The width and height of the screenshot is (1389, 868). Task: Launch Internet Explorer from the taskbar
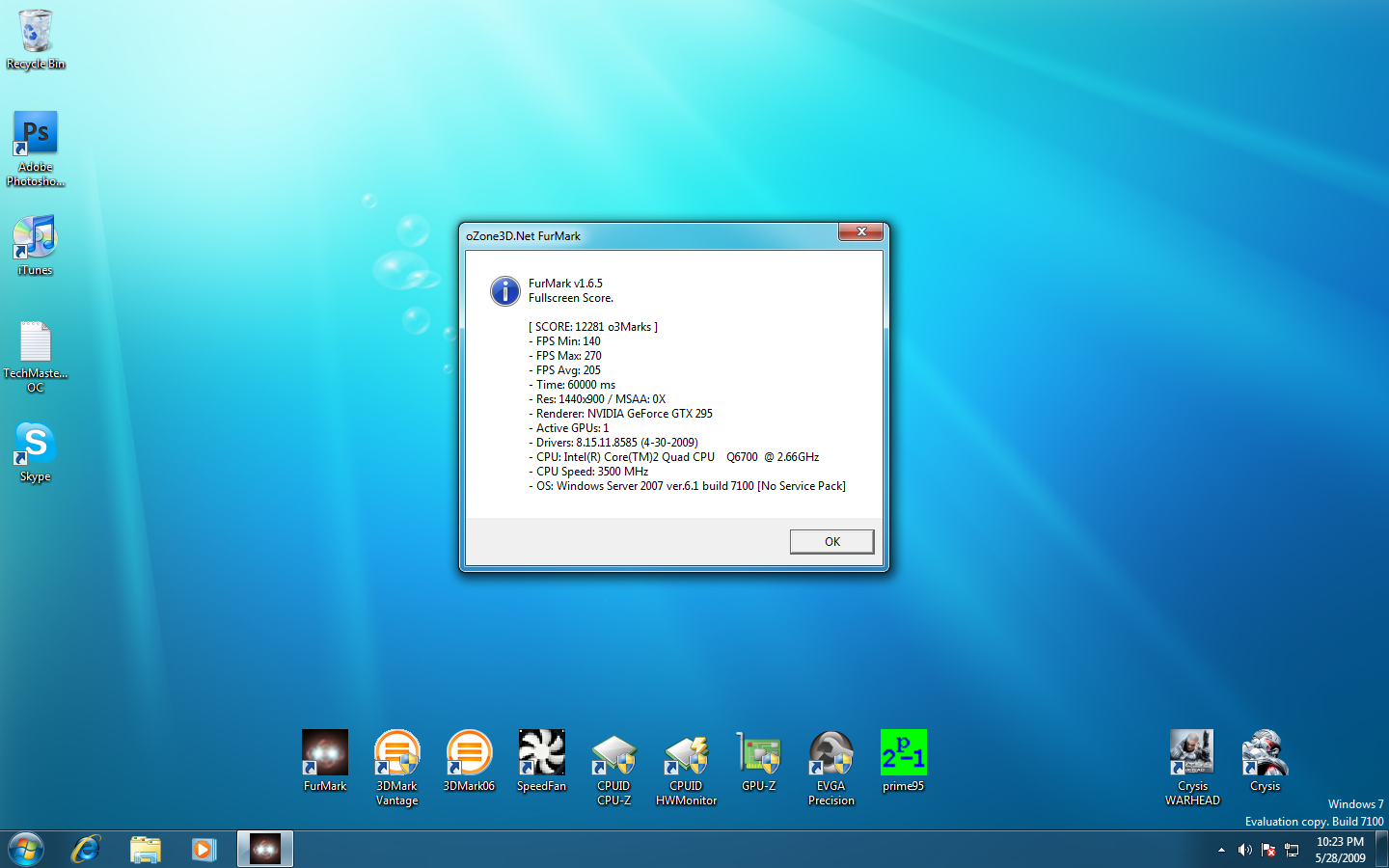tap(86, 850)
